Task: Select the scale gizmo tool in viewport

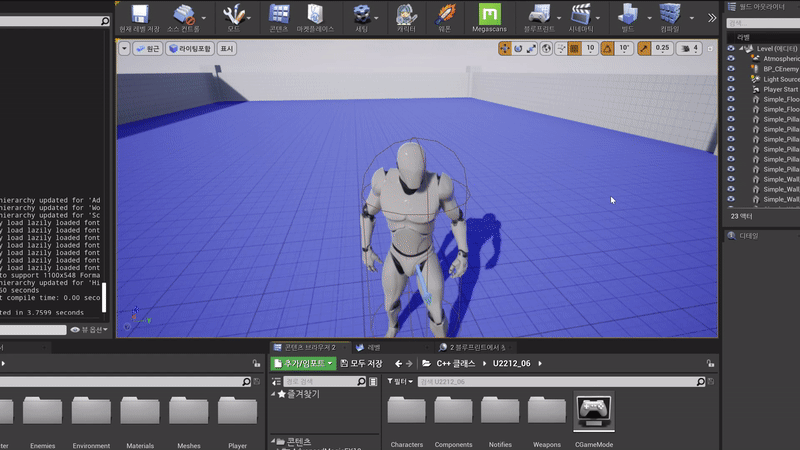Action: pos(531,48)
